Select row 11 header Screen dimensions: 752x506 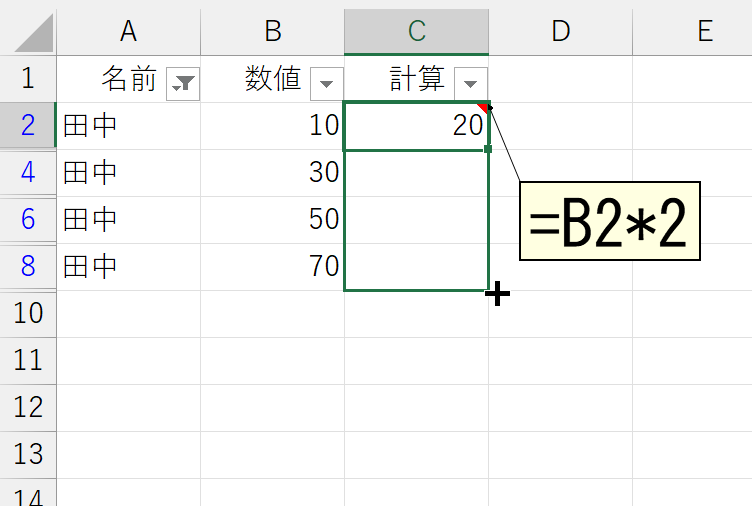pos(28,360)
